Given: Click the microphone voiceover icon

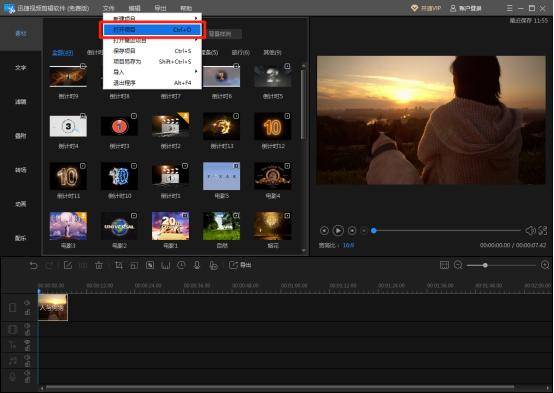Looking at the screenshot, I should (x=197, y=265).
